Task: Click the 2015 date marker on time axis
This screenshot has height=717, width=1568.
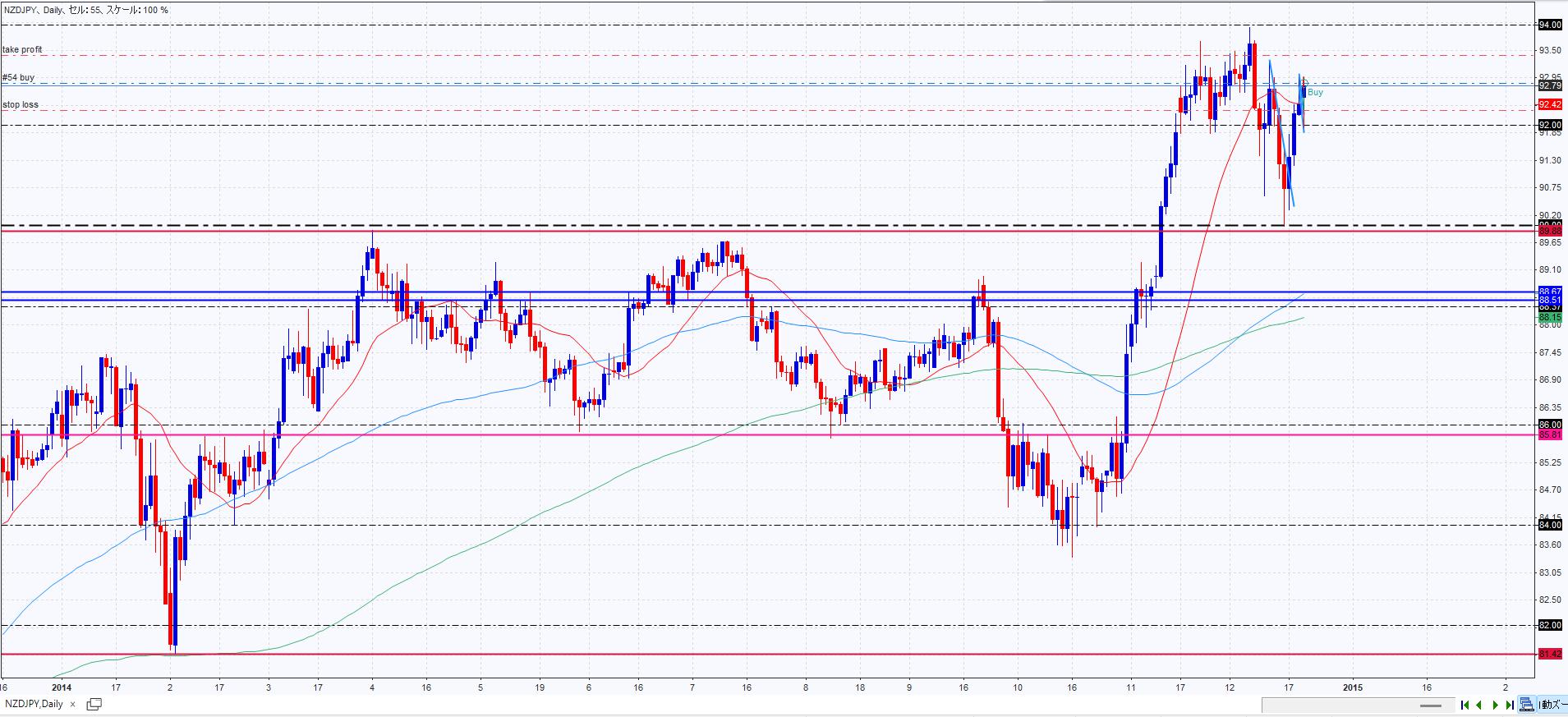Action: point(1353,687)
